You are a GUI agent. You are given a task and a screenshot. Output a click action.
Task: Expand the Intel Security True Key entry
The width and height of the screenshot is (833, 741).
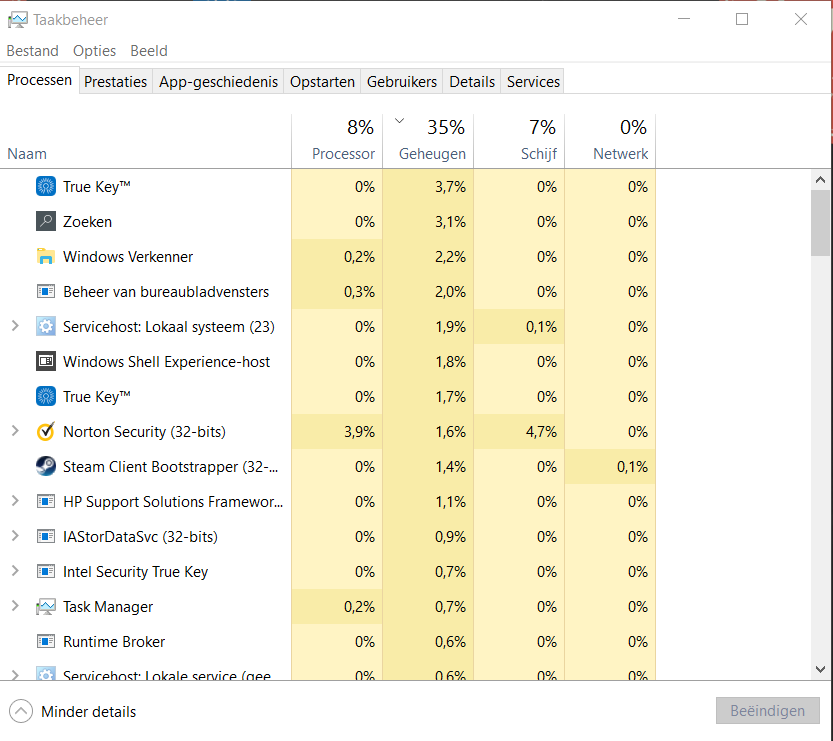(x=15, y=572)
